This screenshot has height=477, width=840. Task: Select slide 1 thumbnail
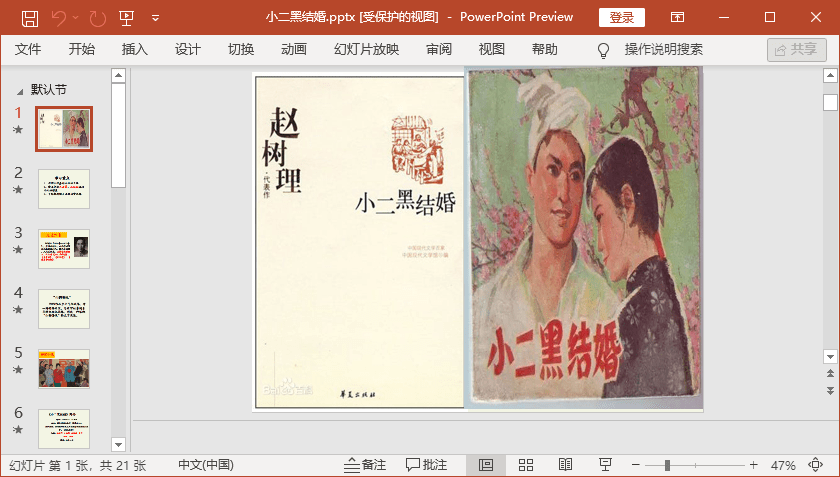click(x=64, y=129)
